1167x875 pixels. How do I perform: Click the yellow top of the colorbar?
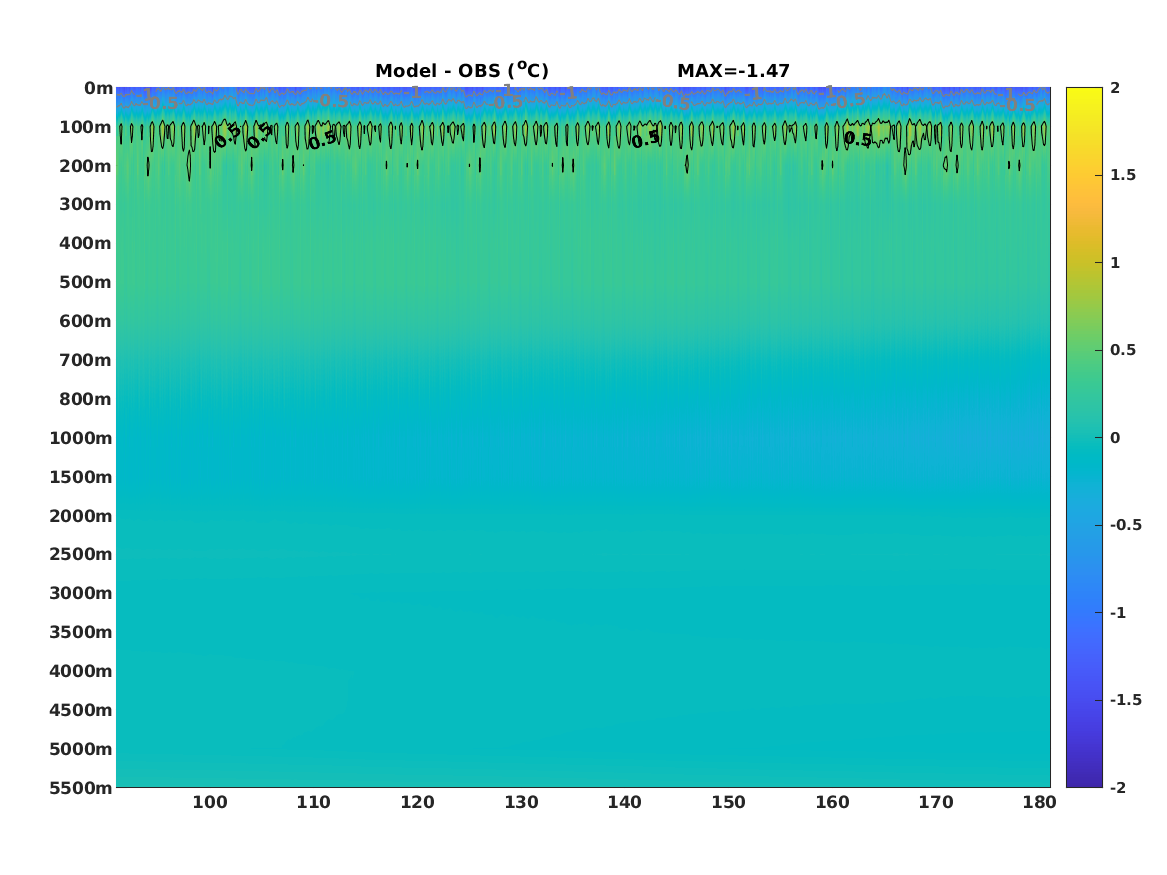(1084, 93)
